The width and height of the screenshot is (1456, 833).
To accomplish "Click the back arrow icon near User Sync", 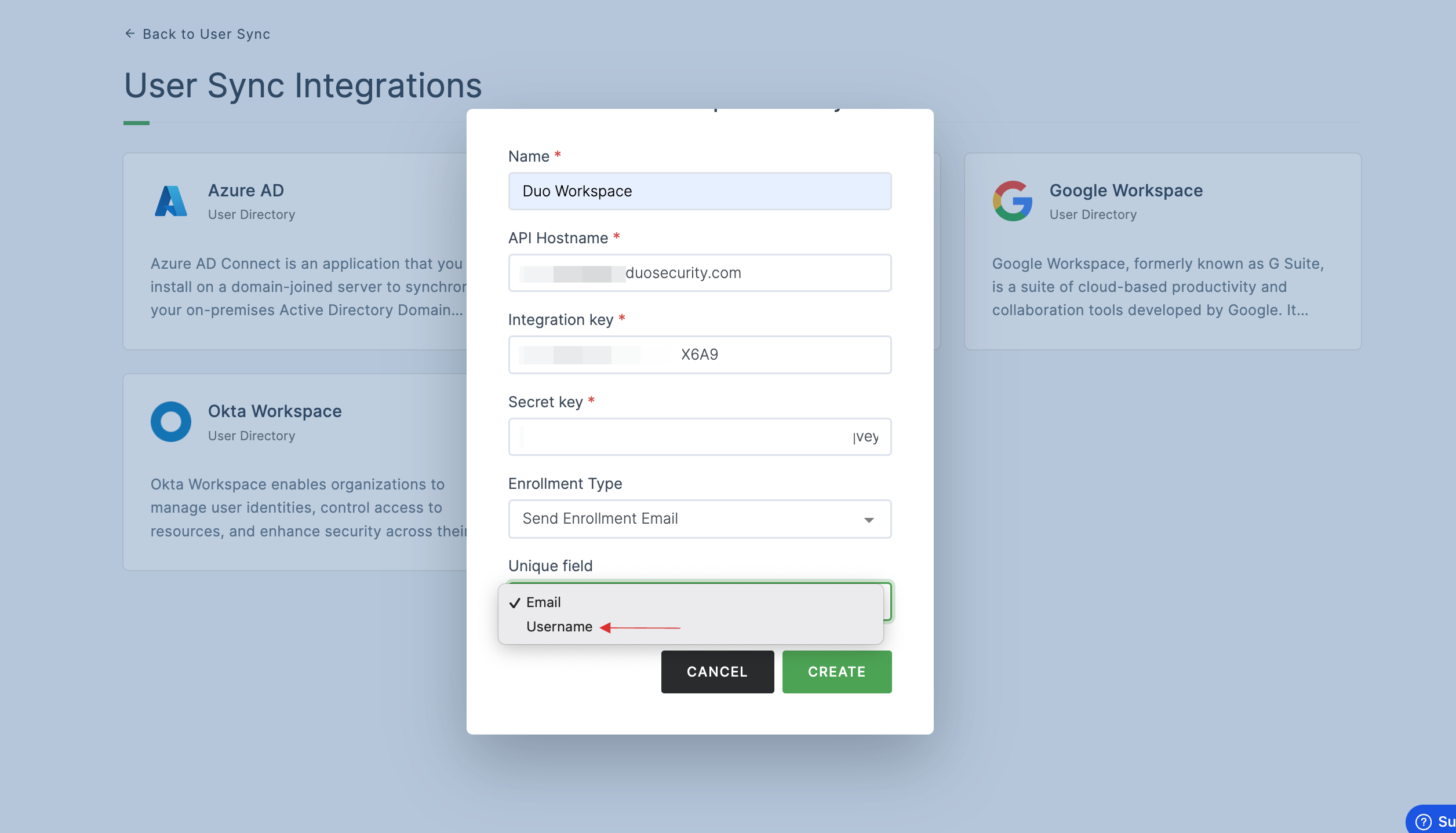I will click(130, 34).
